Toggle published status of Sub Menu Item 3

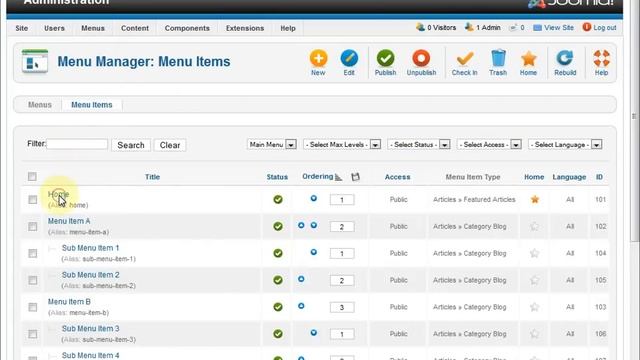[x=278, y=334]
